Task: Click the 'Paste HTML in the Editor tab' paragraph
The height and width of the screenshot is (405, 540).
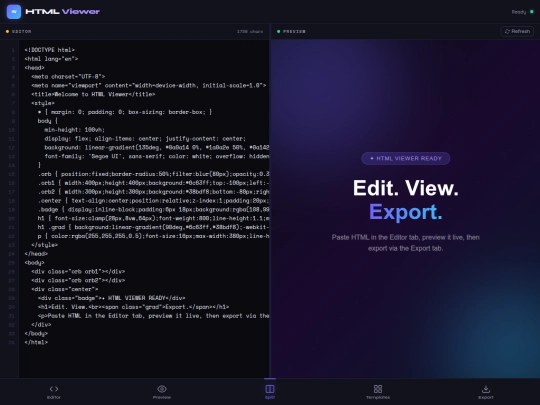Action: click(x=405, y=243)
